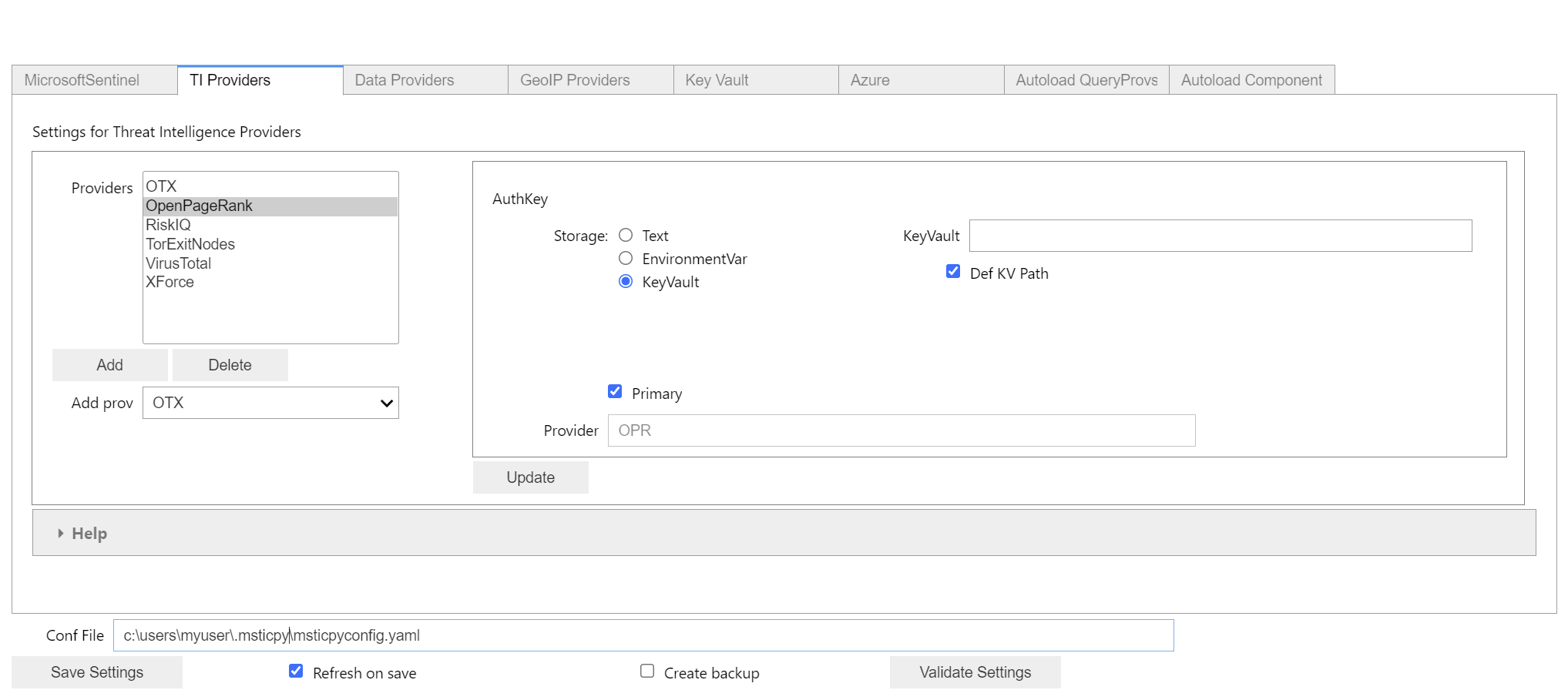Open the Add prov dropdown
The width and height of the screenshot is (1568, 700).
pyautogui.click(x=270, y=403)
